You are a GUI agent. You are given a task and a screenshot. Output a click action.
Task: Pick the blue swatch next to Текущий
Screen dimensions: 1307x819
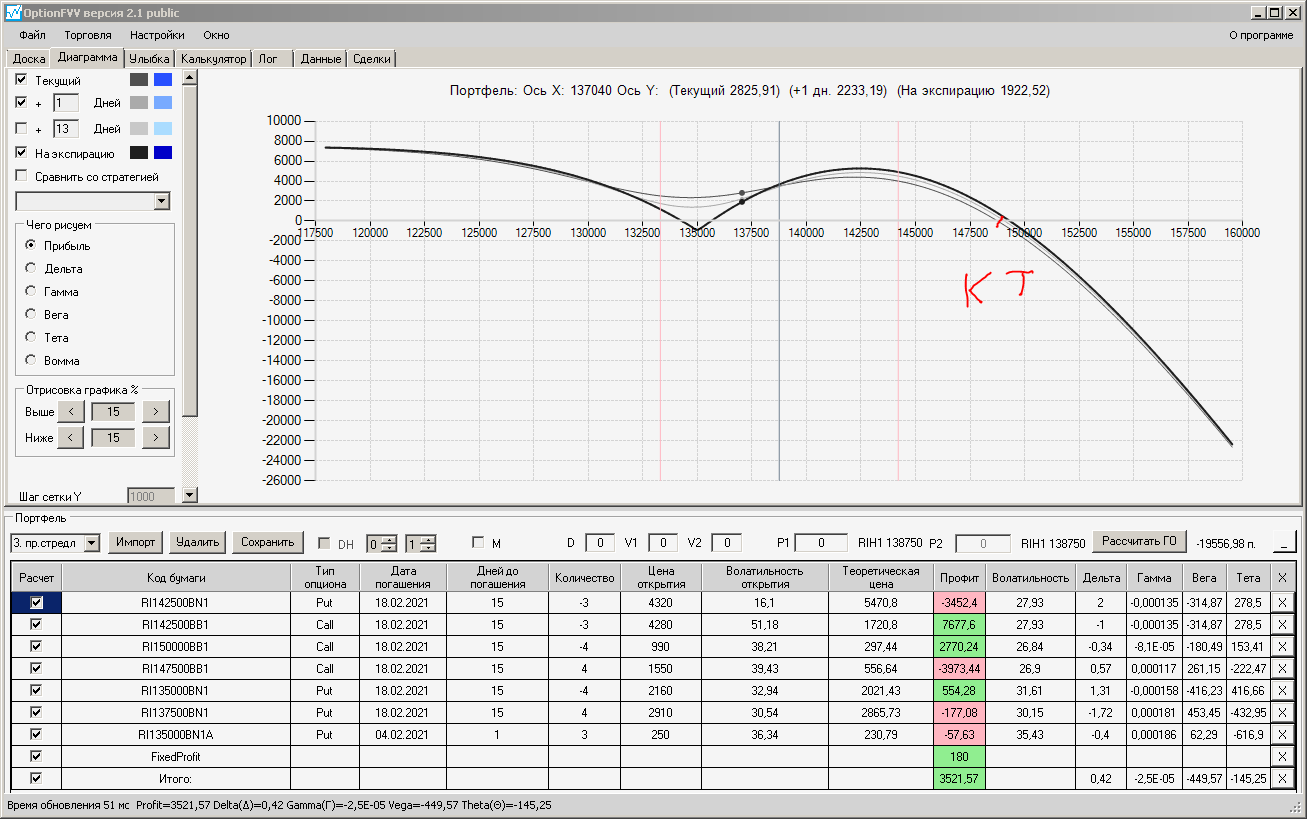tap(163, 80)
